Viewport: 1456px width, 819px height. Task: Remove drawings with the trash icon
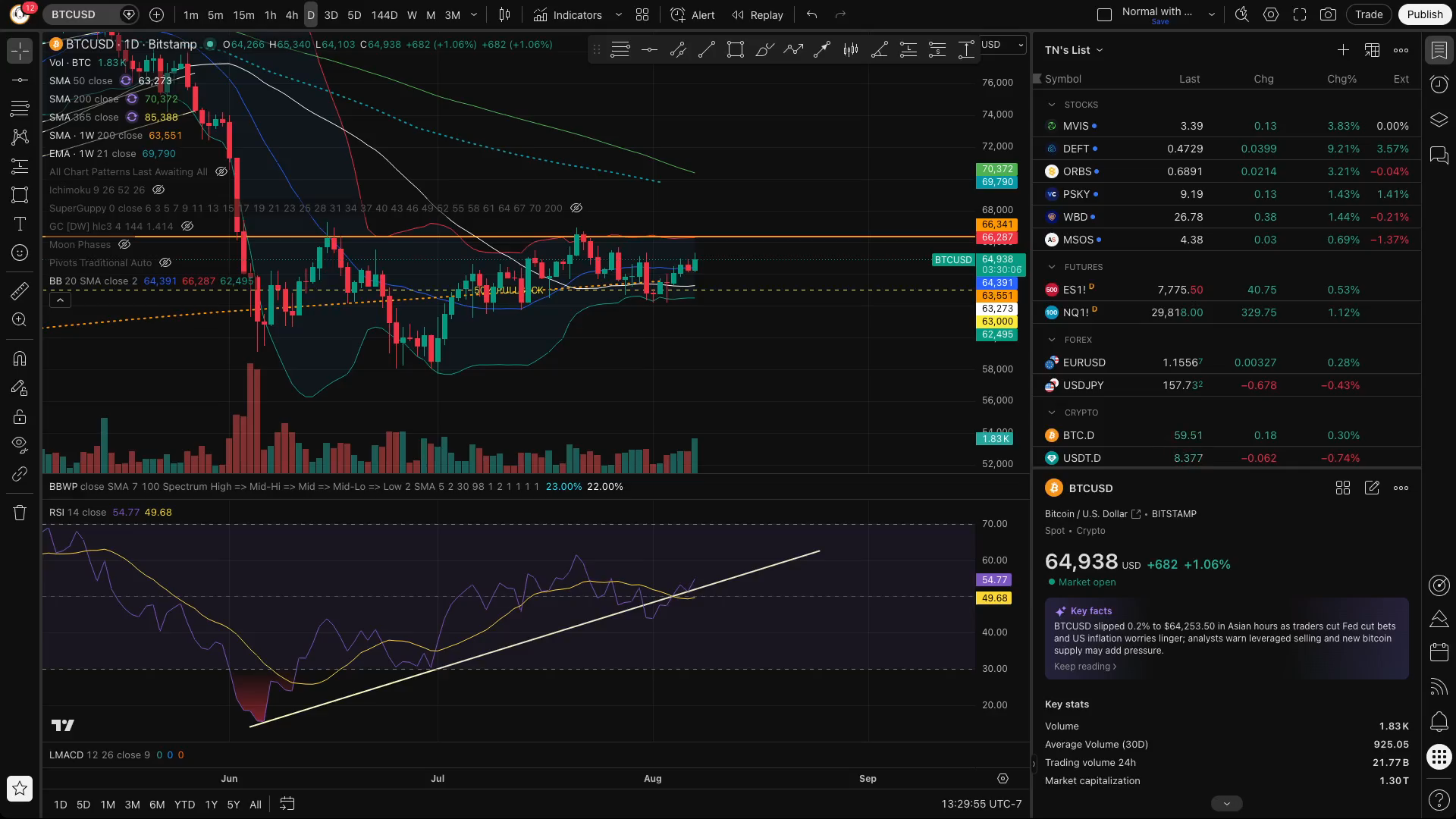point(20,513)
